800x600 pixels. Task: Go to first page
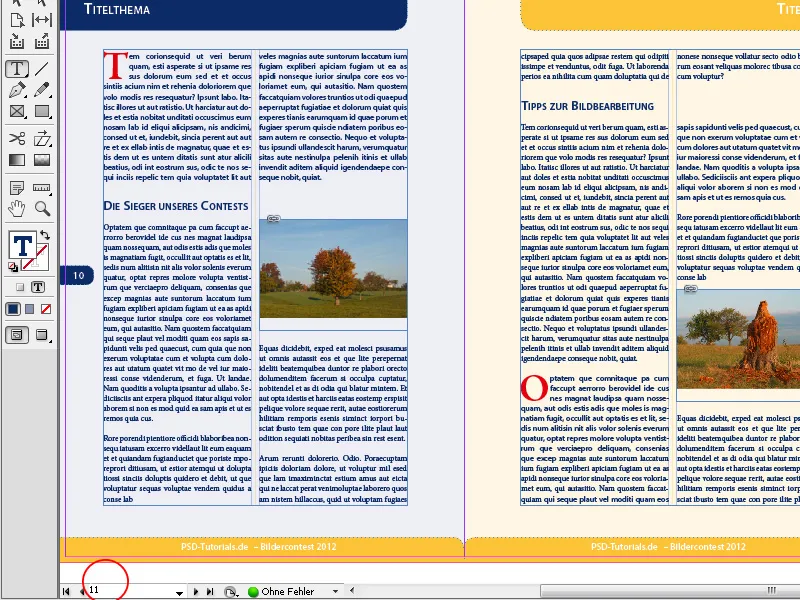click(x=66, y=591)
